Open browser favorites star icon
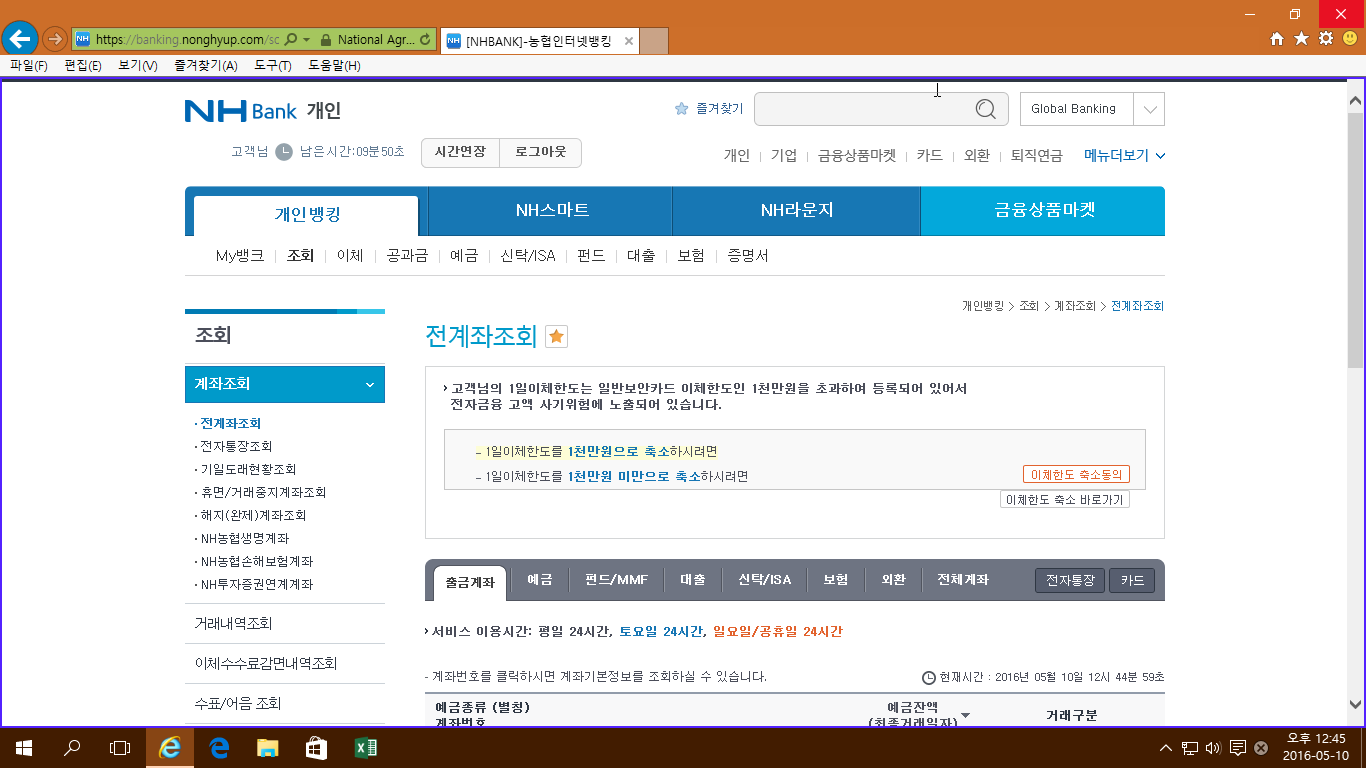 [1301, 39]
